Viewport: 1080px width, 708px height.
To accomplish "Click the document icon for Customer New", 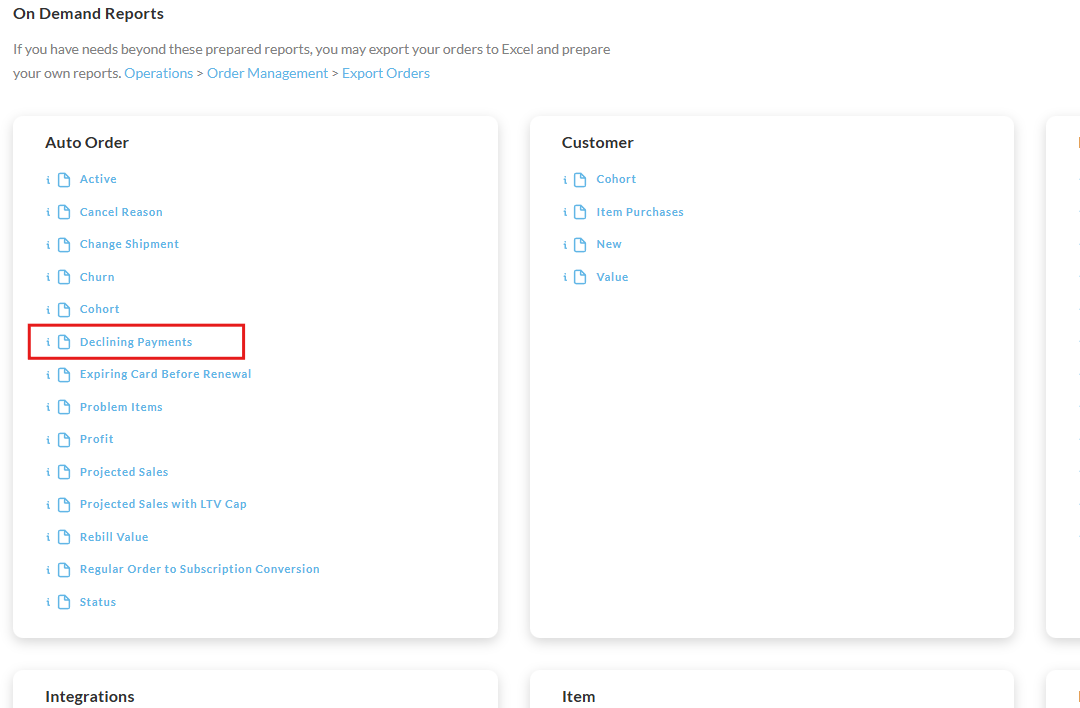I will (581, 244).
